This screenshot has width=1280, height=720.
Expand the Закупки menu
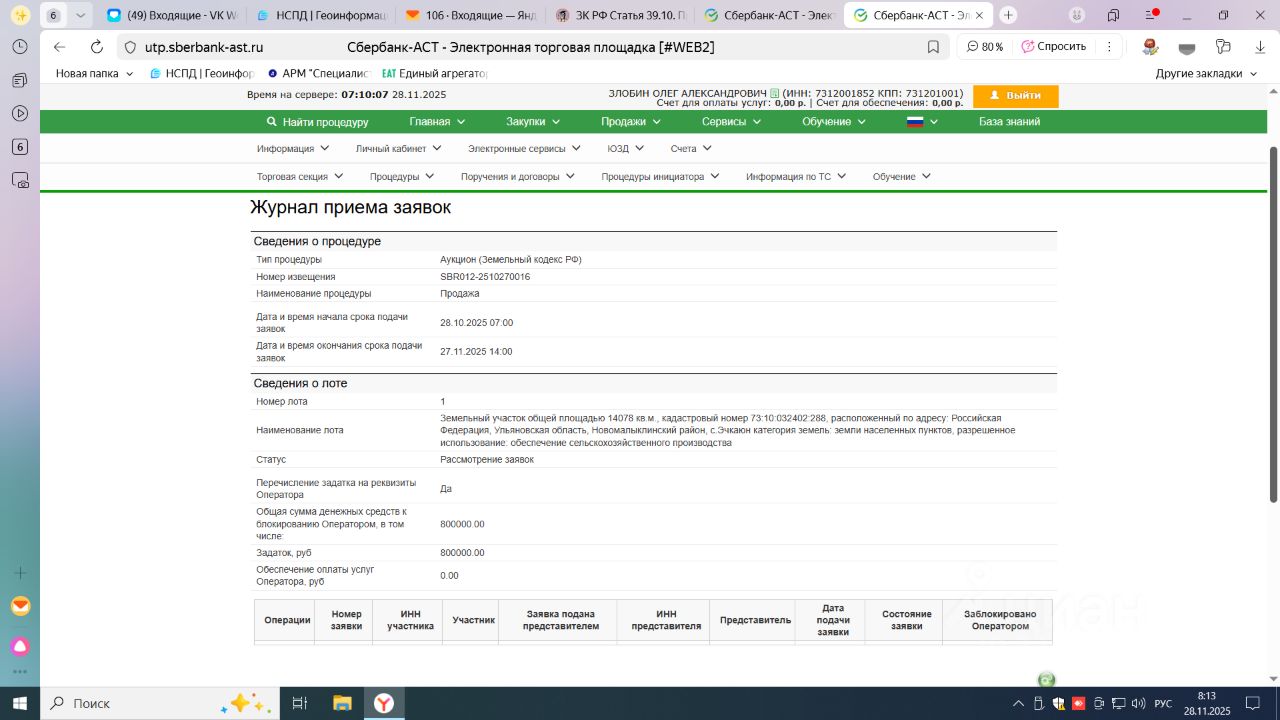coord(533,122)
